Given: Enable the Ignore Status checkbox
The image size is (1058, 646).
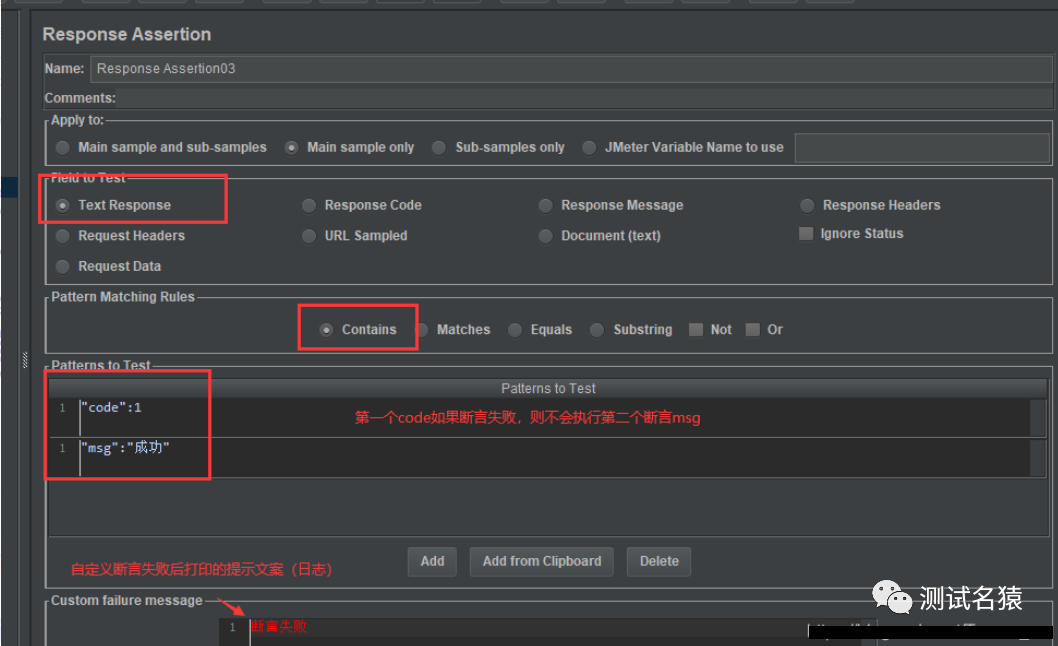Looking at the screenshot, I should [852, 234].
